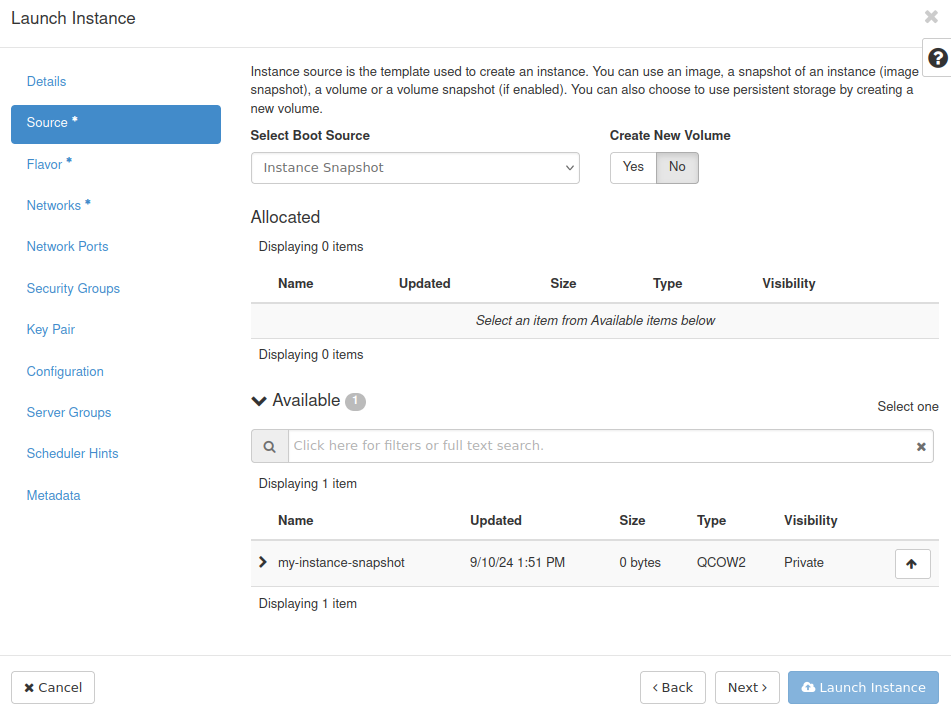Click the right chevron icon on the Next button
Screen dimensions: 951x711
[x=764, y=687]
